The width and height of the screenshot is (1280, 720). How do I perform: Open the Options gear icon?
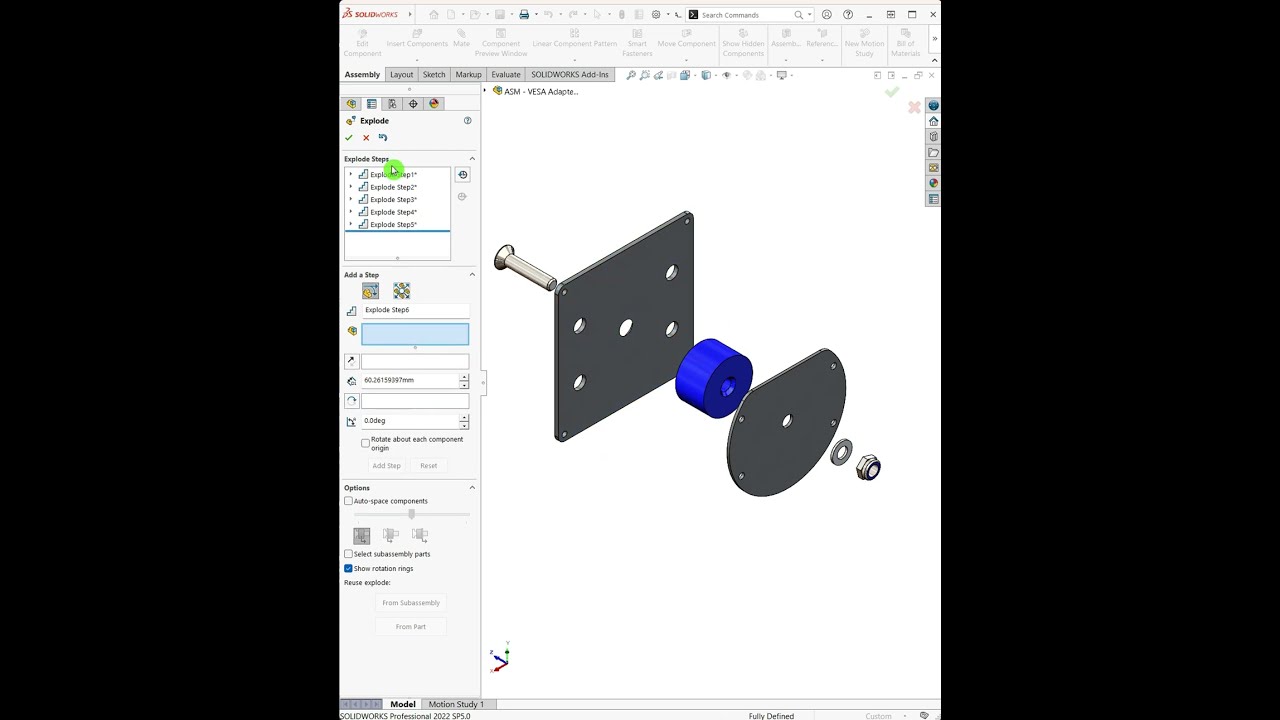(656, 15)
